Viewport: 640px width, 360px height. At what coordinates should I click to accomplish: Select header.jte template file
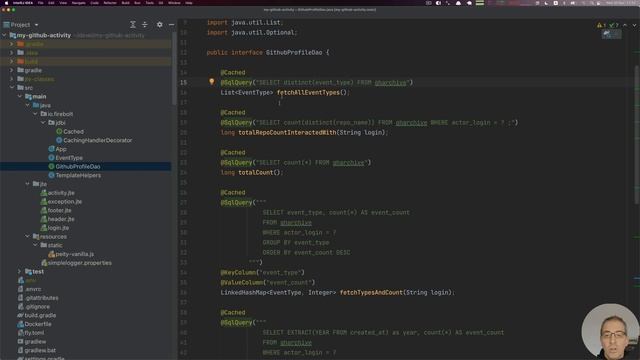pos(61,219)
